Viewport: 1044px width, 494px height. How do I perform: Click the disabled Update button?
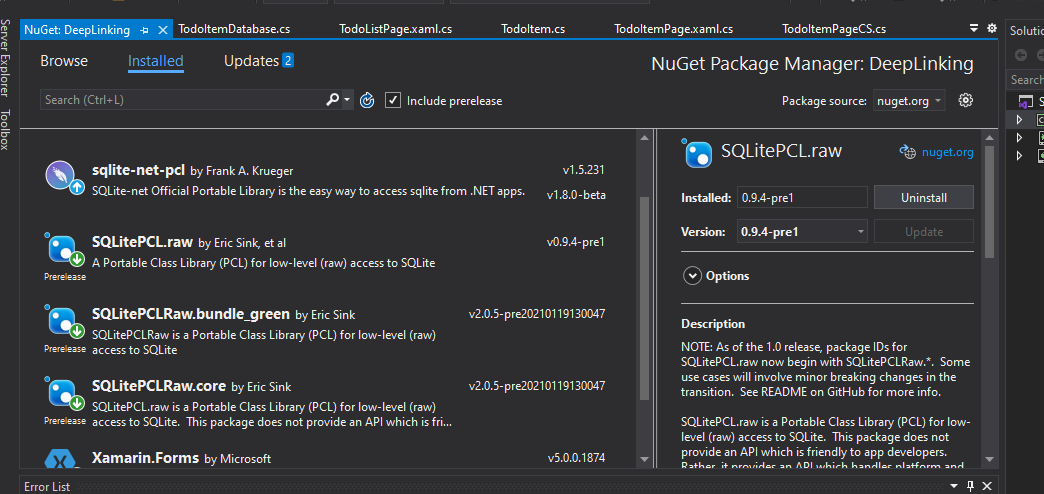tap(923, 232)
